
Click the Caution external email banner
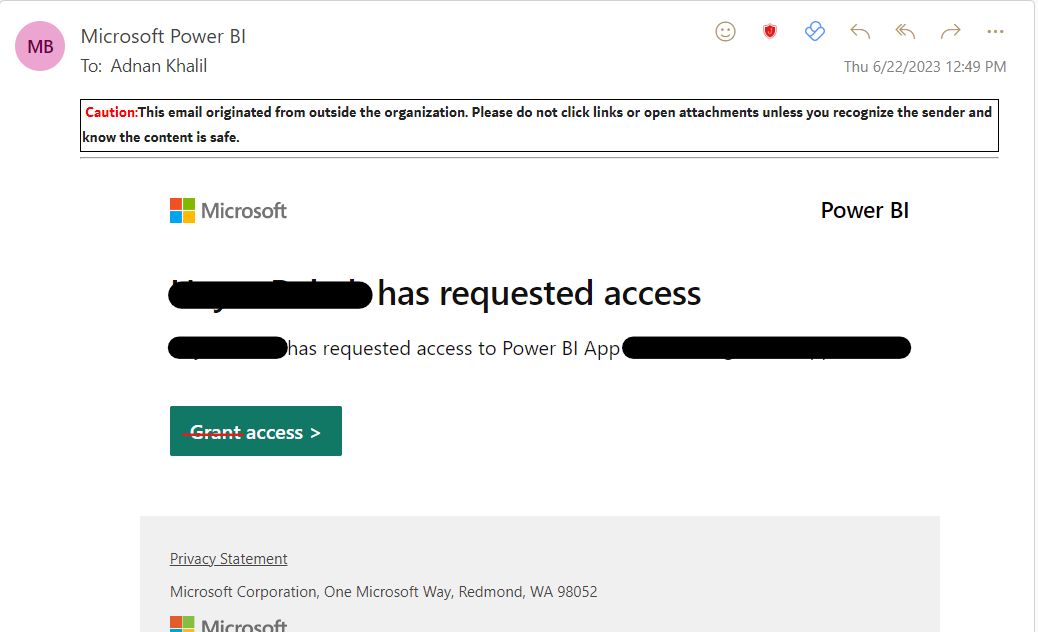pos(538,125)
